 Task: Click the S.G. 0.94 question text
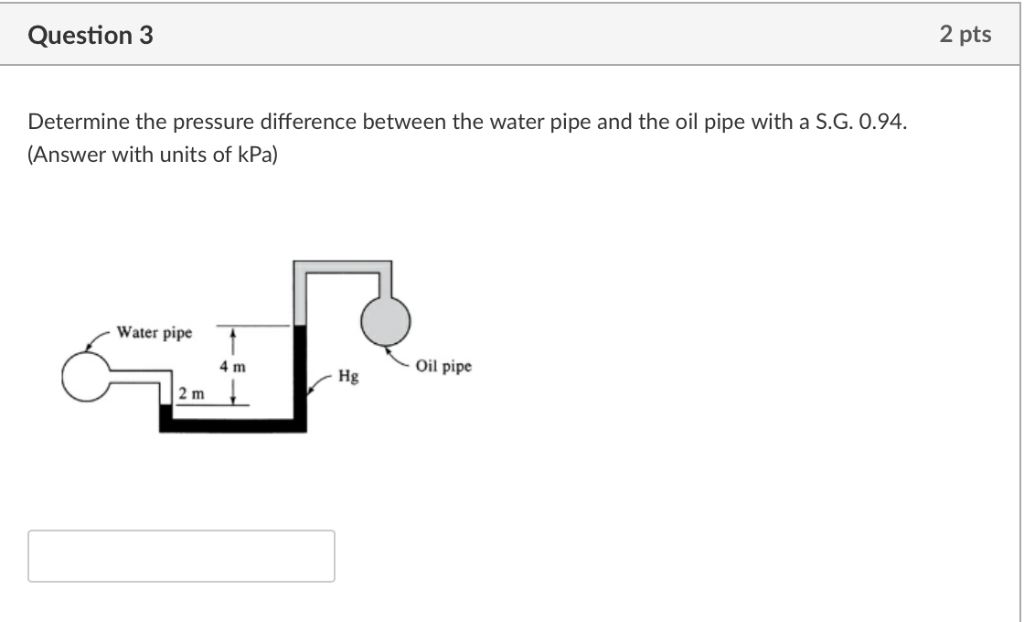tap(467, 124)
